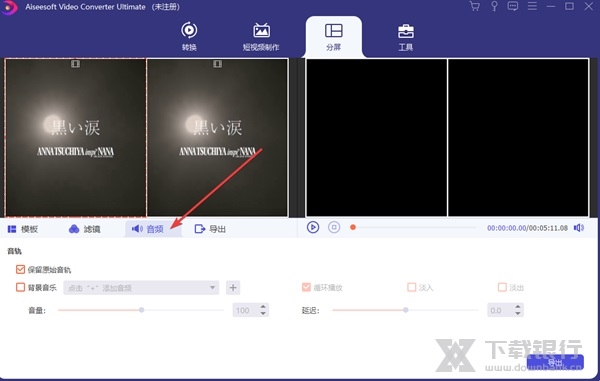600x381 pixels.
Task: Mute the preview volume speaker icon
Action: click(x=579, y=228)
